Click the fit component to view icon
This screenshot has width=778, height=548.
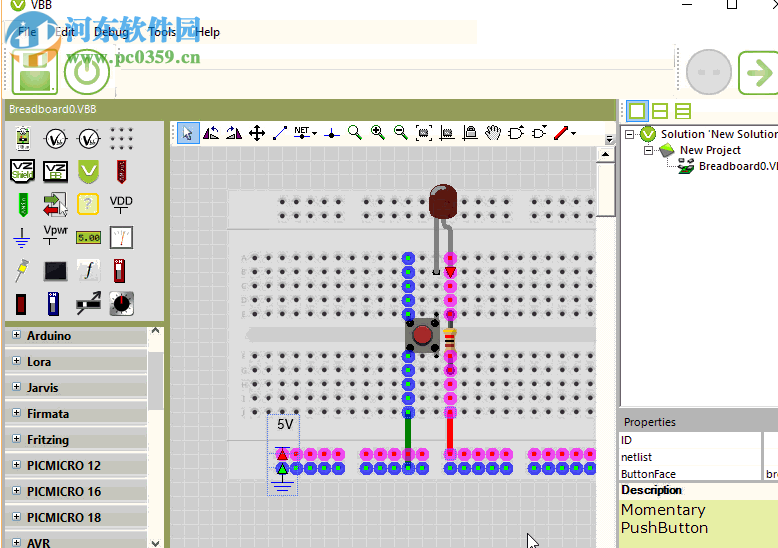(424, 133)
